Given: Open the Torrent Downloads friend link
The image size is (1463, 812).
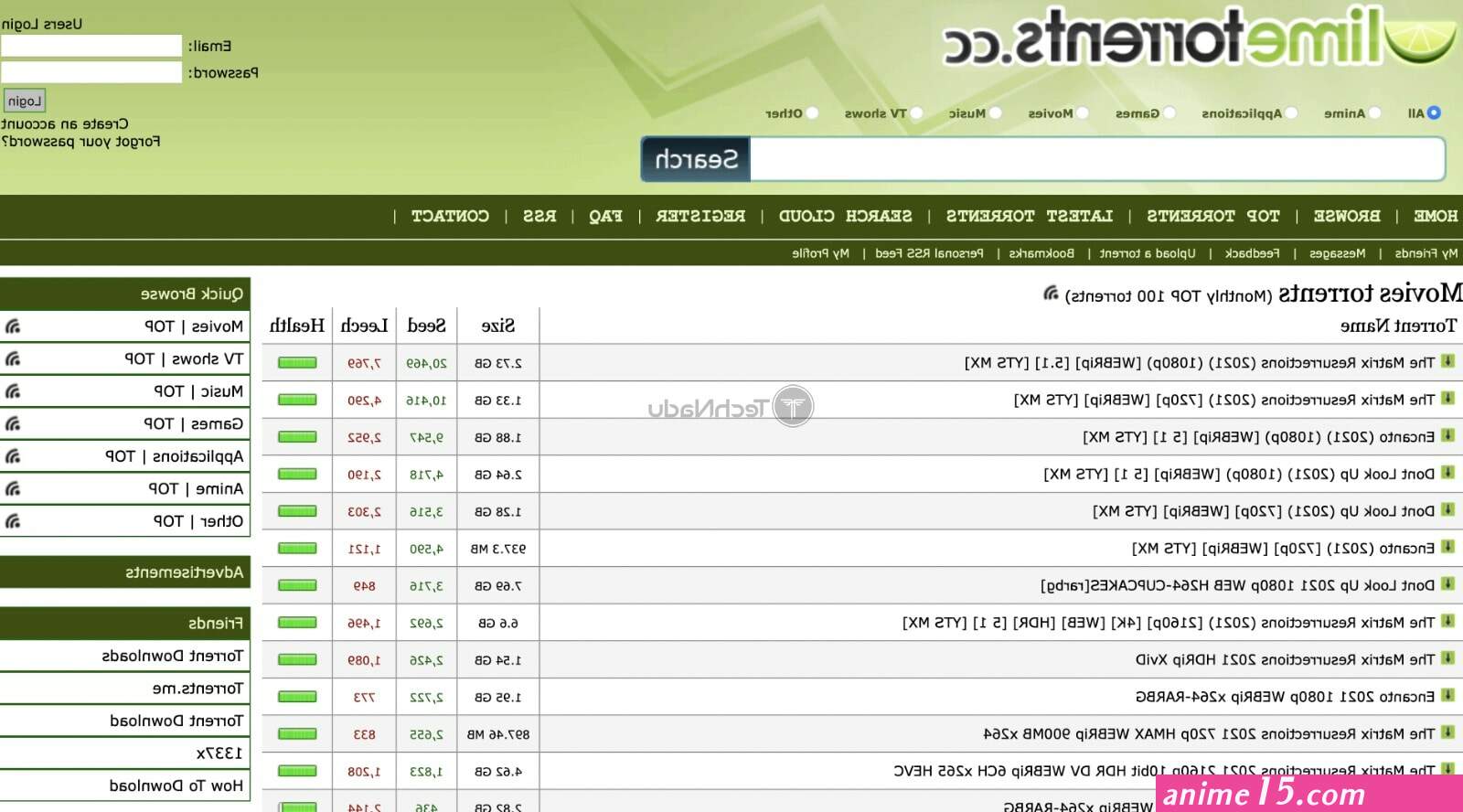Looking at the screenshot, I should [173, 656].
